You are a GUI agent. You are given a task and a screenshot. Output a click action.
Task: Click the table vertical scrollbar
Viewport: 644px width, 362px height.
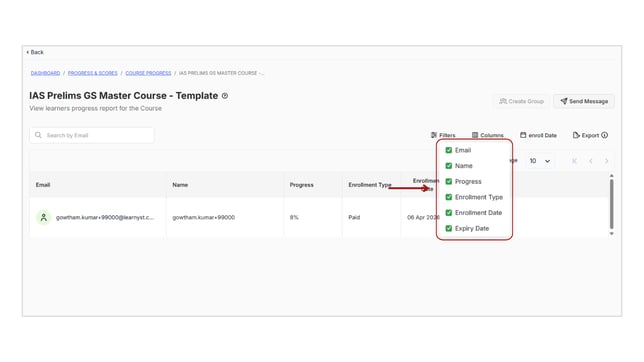click(x=612, y=204)
